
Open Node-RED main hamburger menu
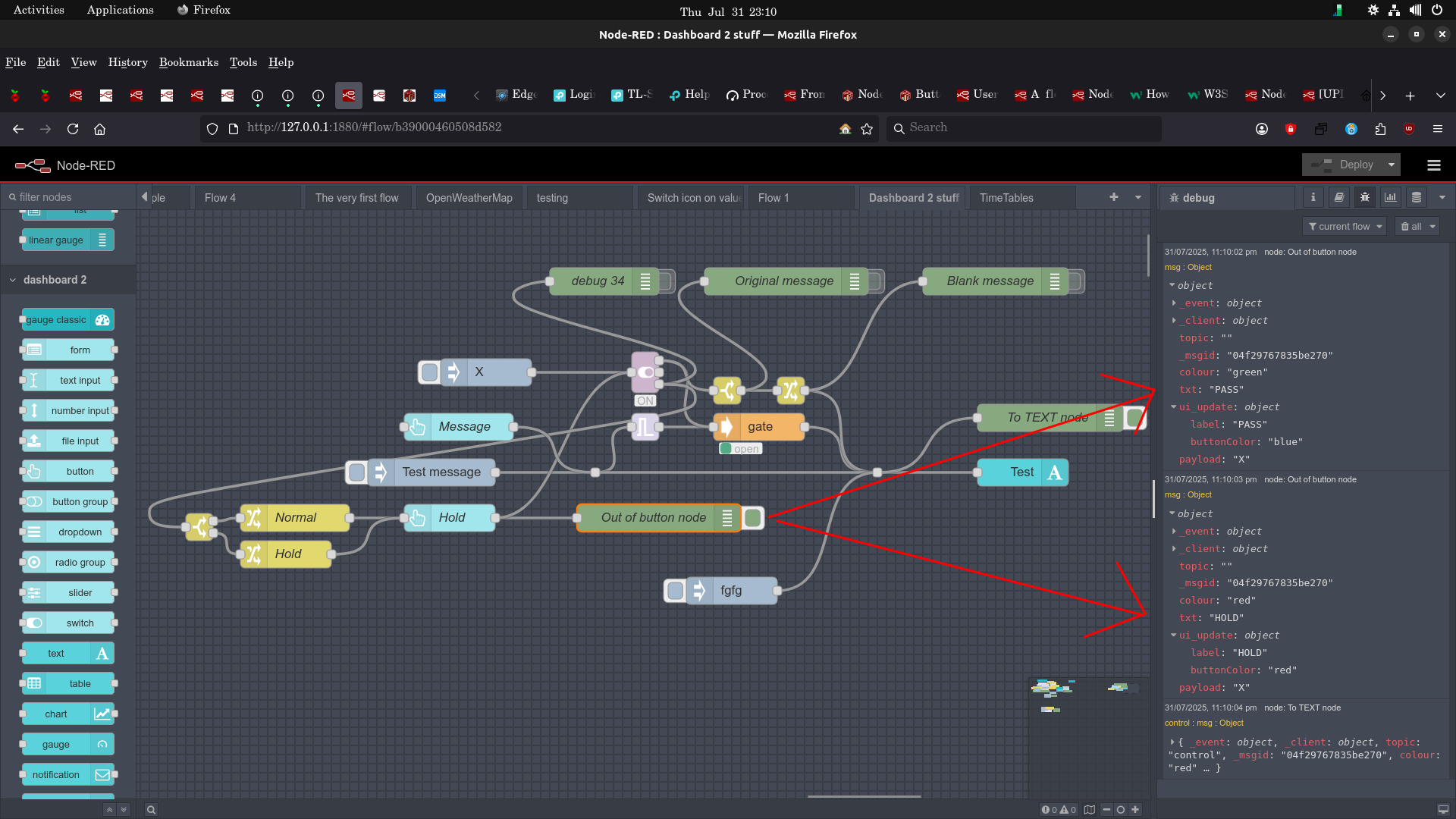pos(1433,165)
